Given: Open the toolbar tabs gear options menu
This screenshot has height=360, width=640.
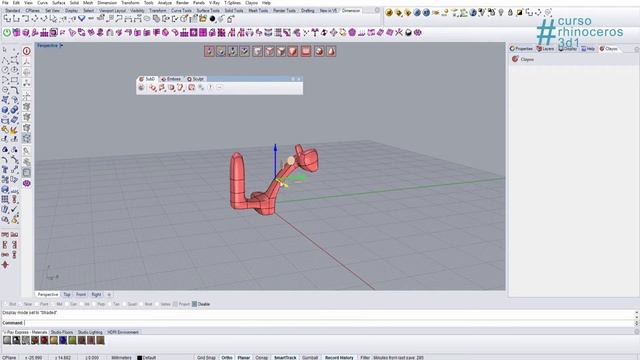Looking at the screenshot, I should click(377, 11).
